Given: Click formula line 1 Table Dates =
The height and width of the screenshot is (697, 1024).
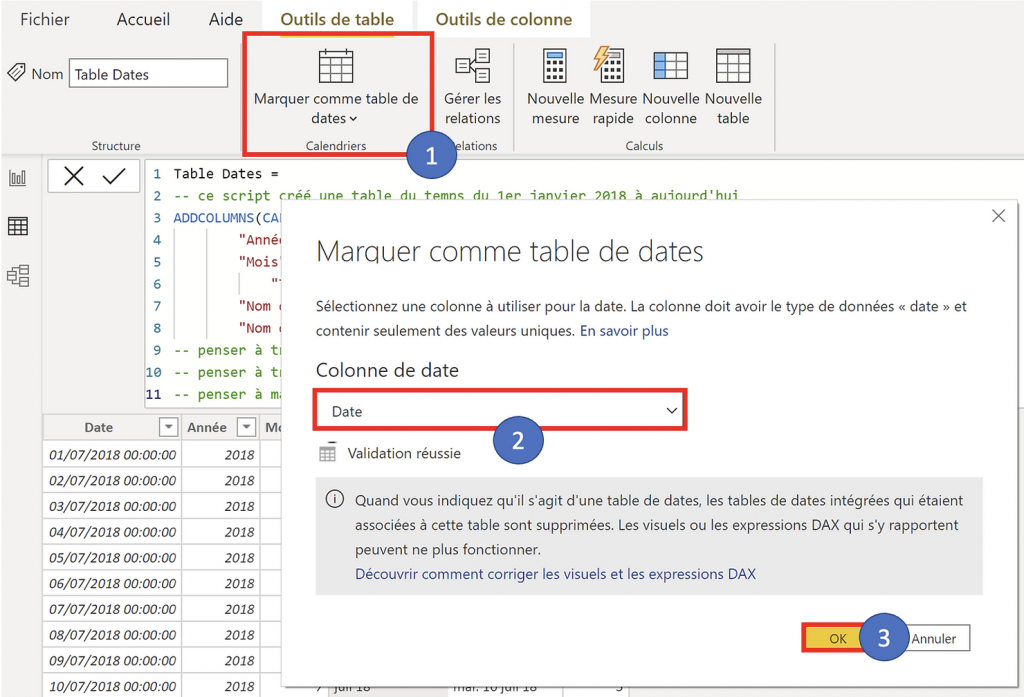Looking at the screenshot, I should point(226,174).
